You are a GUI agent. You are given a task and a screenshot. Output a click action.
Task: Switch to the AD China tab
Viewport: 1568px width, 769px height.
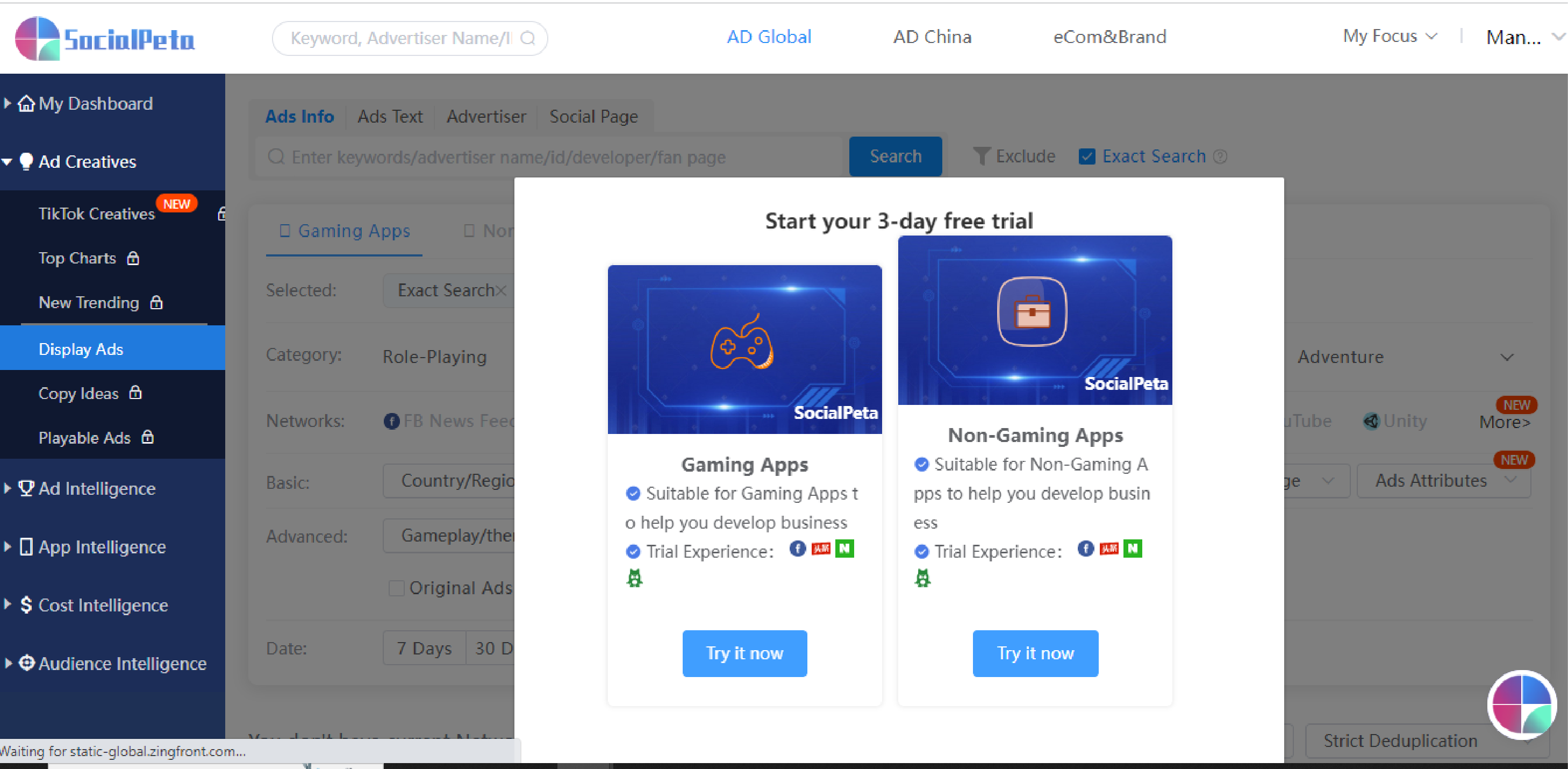[x=932, y=37]
